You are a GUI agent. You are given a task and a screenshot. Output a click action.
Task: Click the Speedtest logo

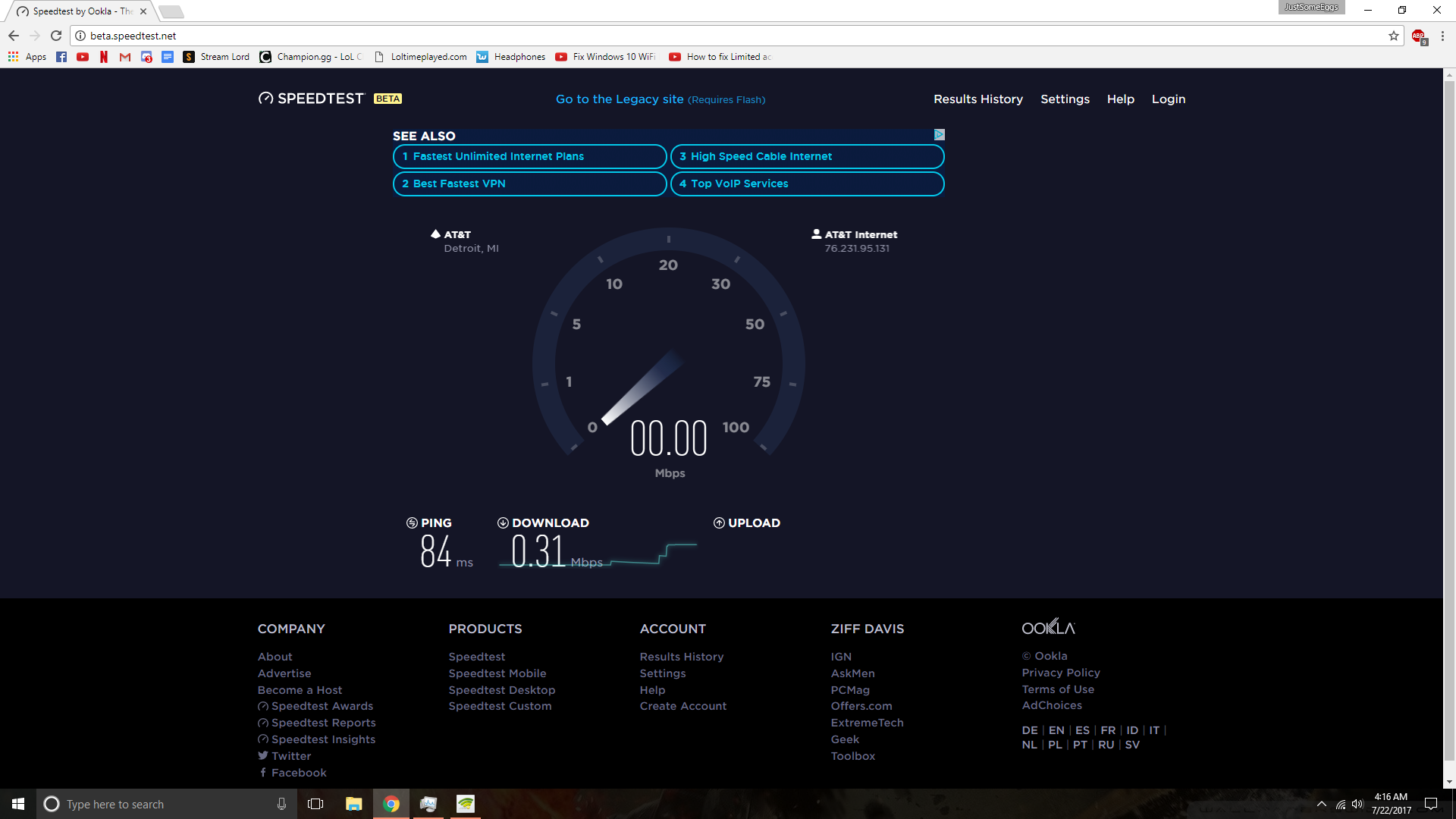tap(312, 99)
